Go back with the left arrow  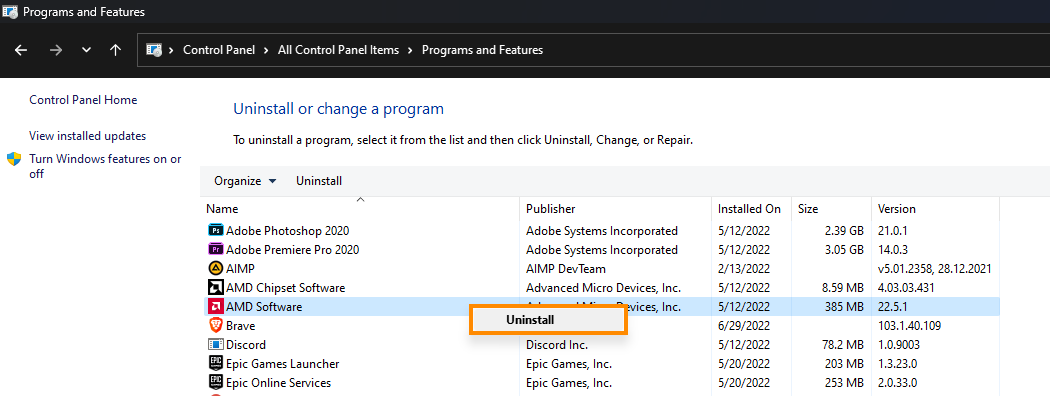tap(21, 50)
